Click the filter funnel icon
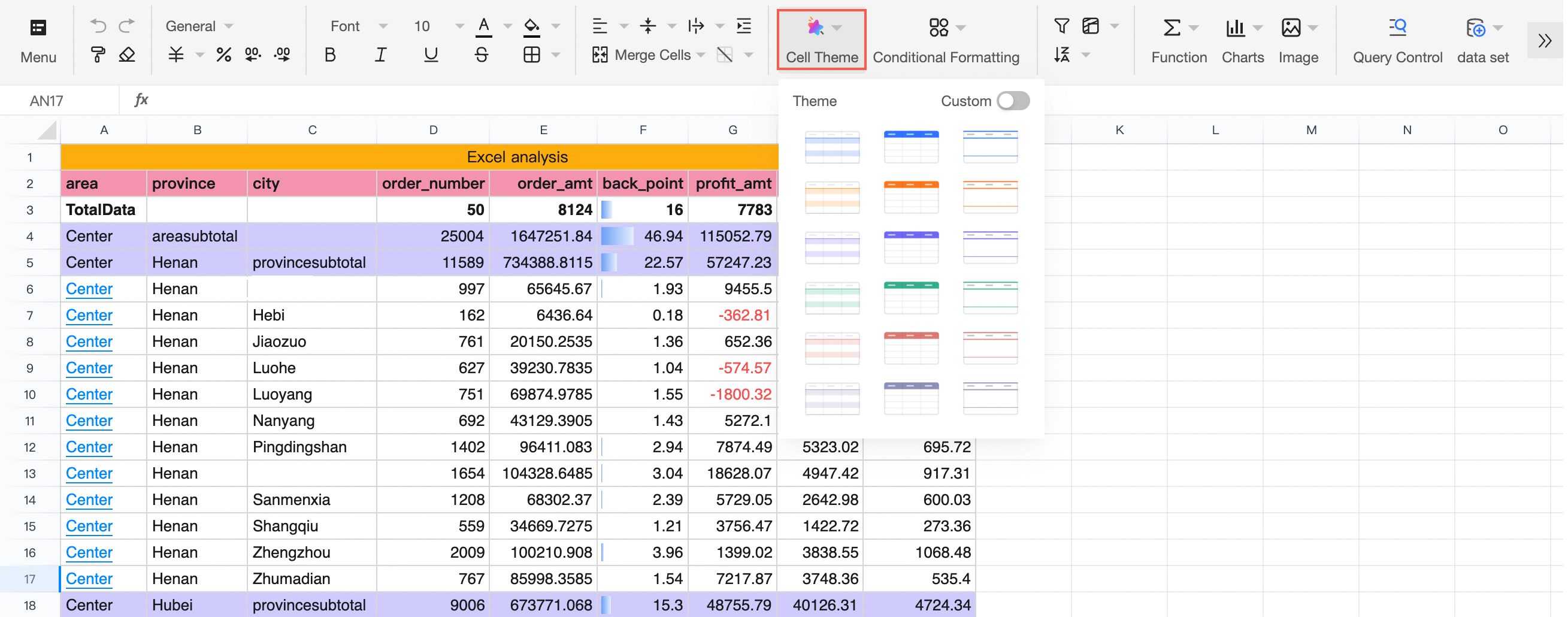Screen dimensions: 1568x617 point(1061,26)
